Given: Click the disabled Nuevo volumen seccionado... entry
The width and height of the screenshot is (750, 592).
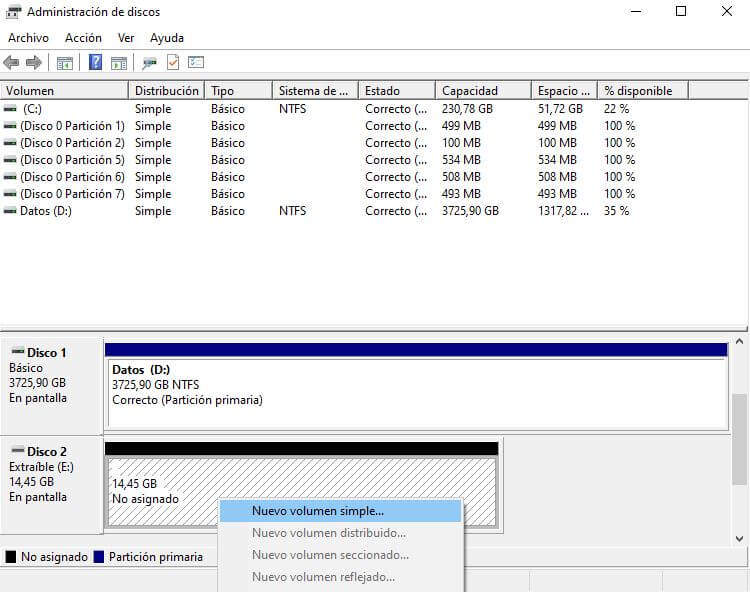Looking at the screenshot, I should click(341, 555).
